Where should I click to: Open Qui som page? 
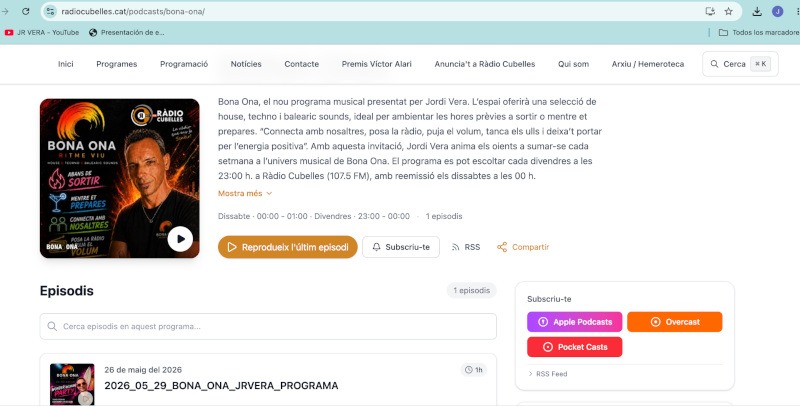click(x=573, y=64)
